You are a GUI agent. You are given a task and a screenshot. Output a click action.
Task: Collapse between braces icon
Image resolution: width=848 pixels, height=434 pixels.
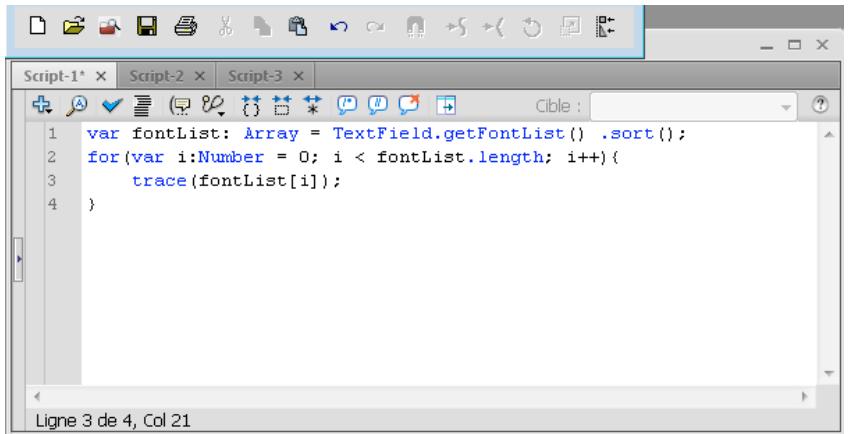[x=251, y=106]
